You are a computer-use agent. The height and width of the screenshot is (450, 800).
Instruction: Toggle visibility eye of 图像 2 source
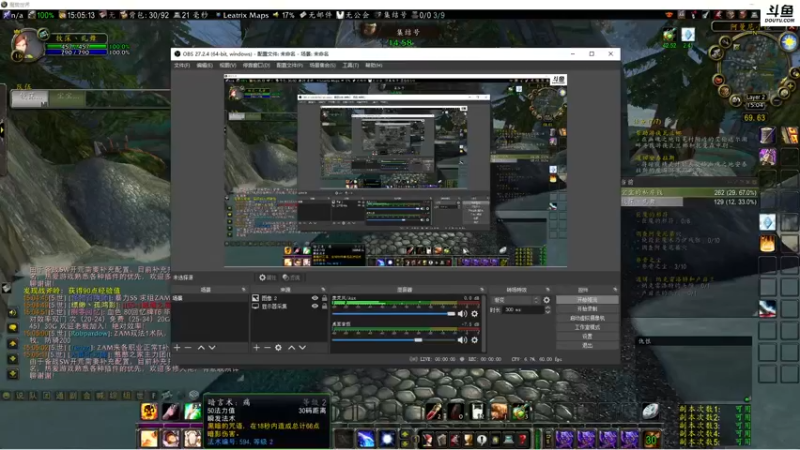pos(315,298)
